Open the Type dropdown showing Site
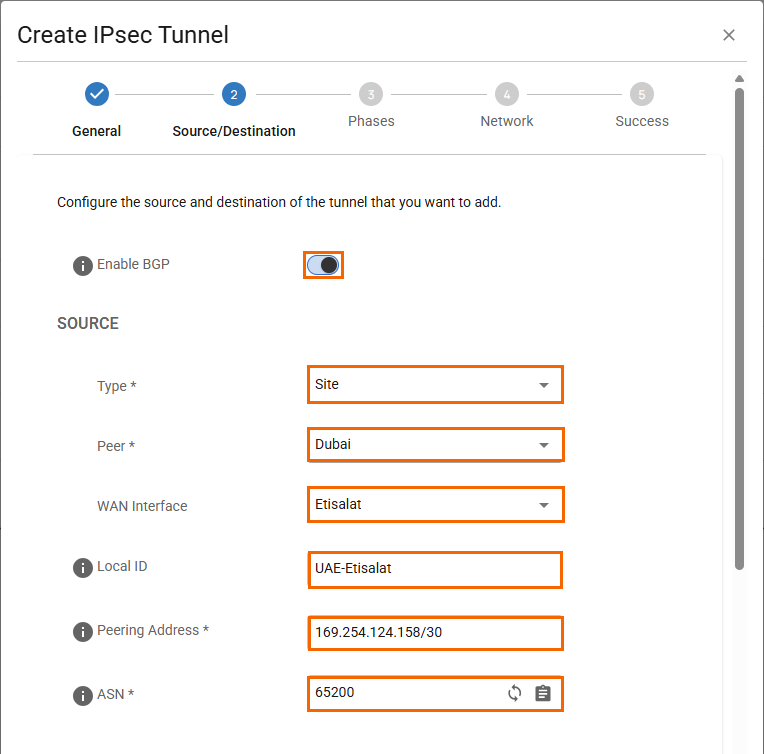 [x=434, y=384]
